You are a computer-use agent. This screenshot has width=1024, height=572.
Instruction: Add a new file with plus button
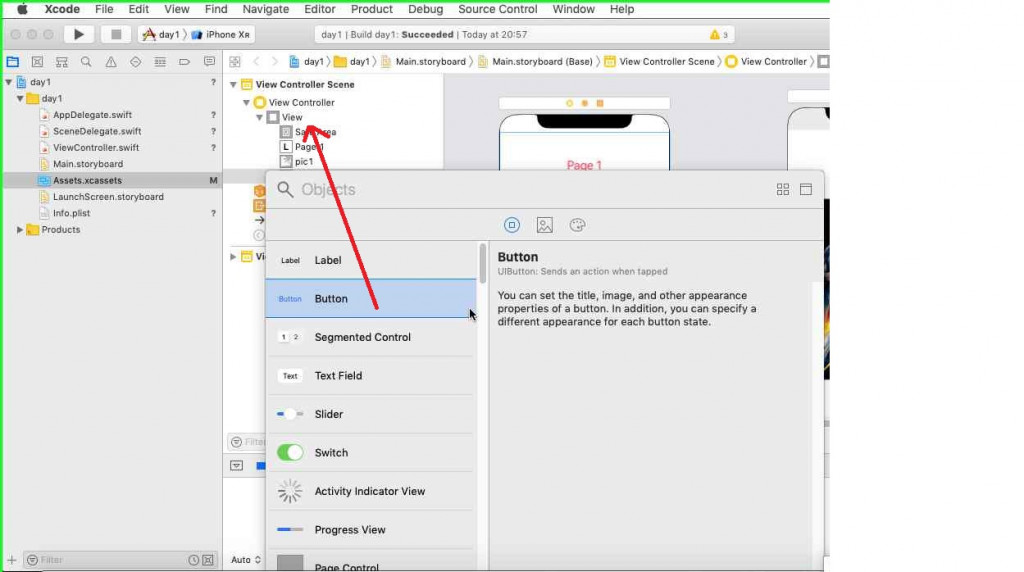(x=12, y=560)
